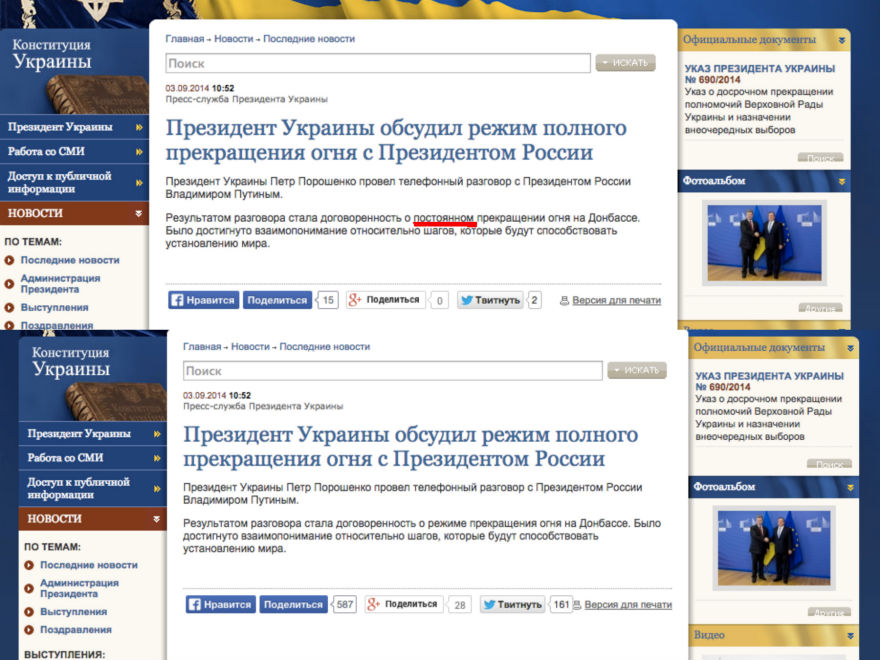
Task: Collapse upper НОВОСТИ section with its arrow
Action: tap(138, 213)
